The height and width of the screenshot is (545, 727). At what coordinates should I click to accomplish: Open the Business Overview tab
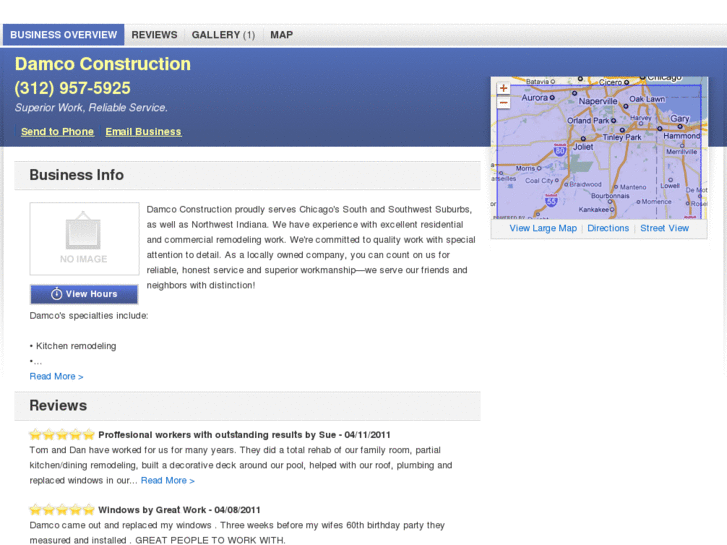coord(64,35)
